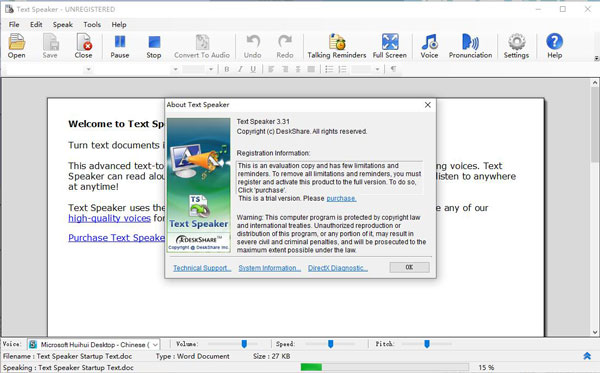Viewport: 600px width, 373px height.
Task: Click the vertical scrollbar down arrow
Action: click(595, 332)
